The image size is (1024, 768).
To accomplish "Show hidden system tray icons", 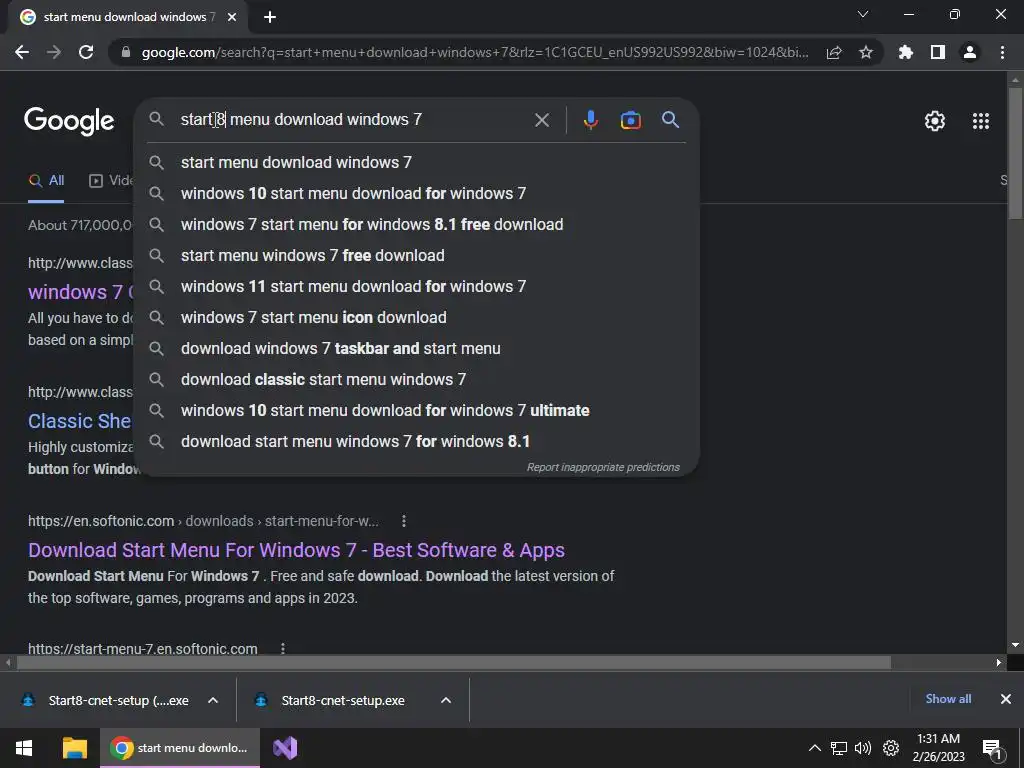I will click(814, 748).
